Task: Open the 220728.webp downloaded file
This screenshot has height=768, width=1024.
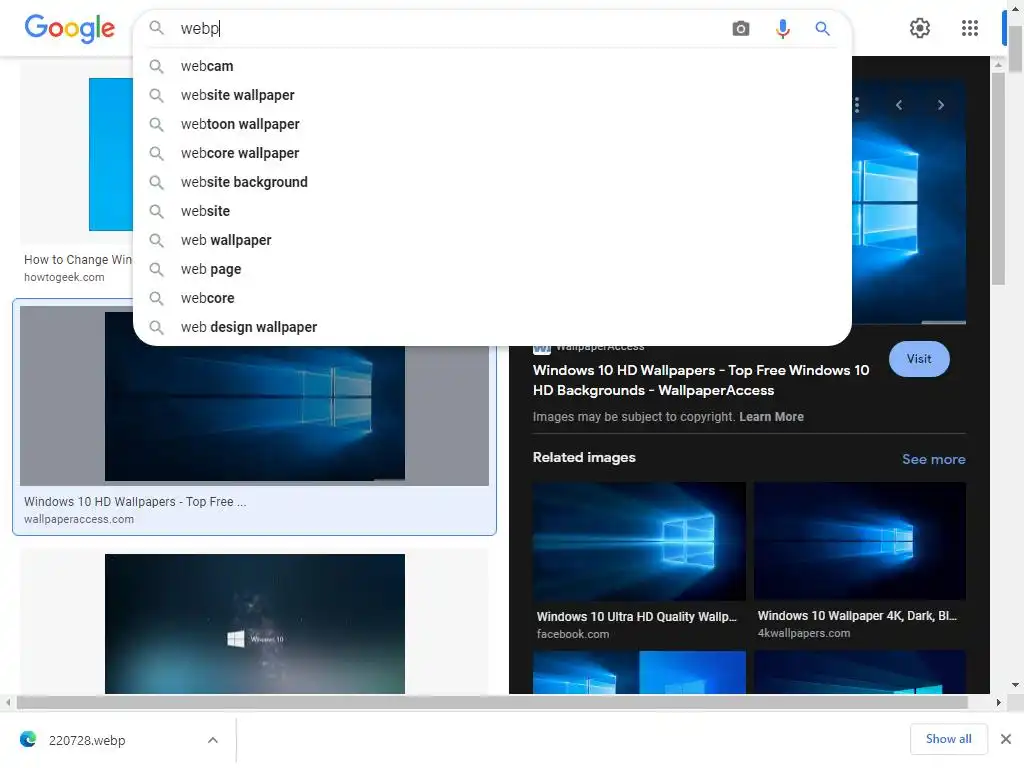Action: click(87, 740)
